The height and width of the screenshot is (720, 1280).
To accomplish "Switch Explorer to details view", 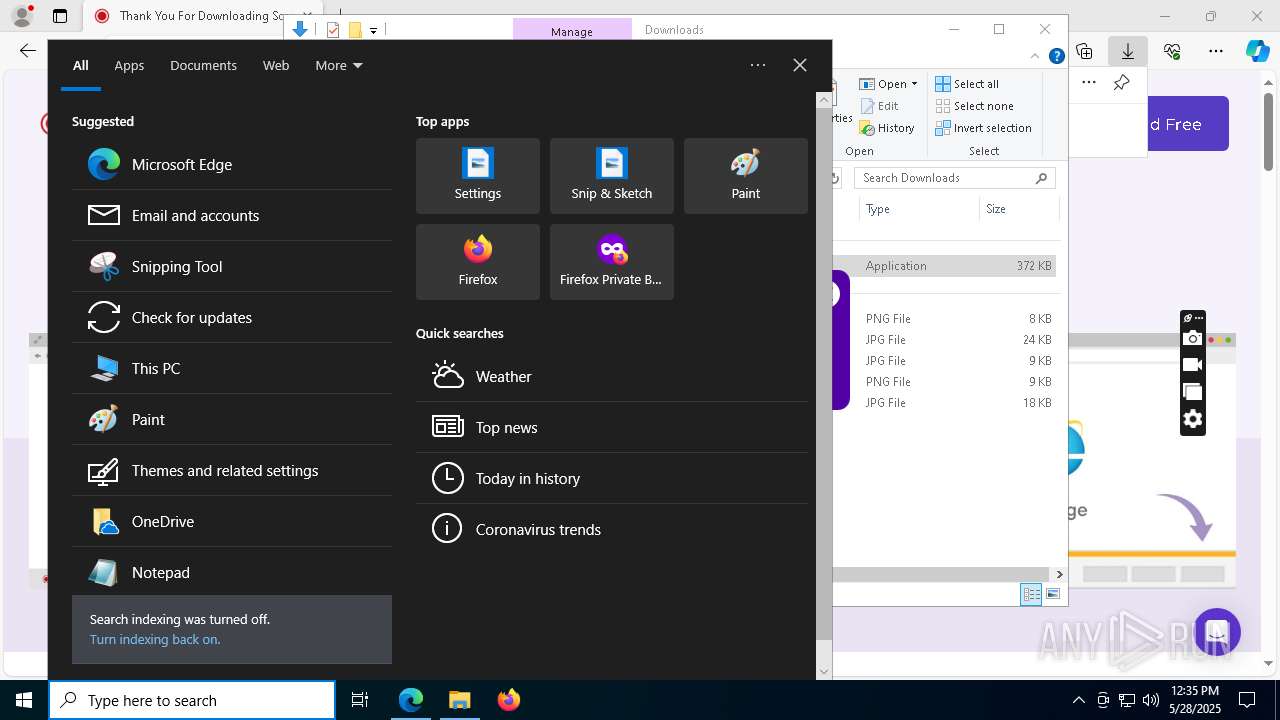I will click(1031, 594).
